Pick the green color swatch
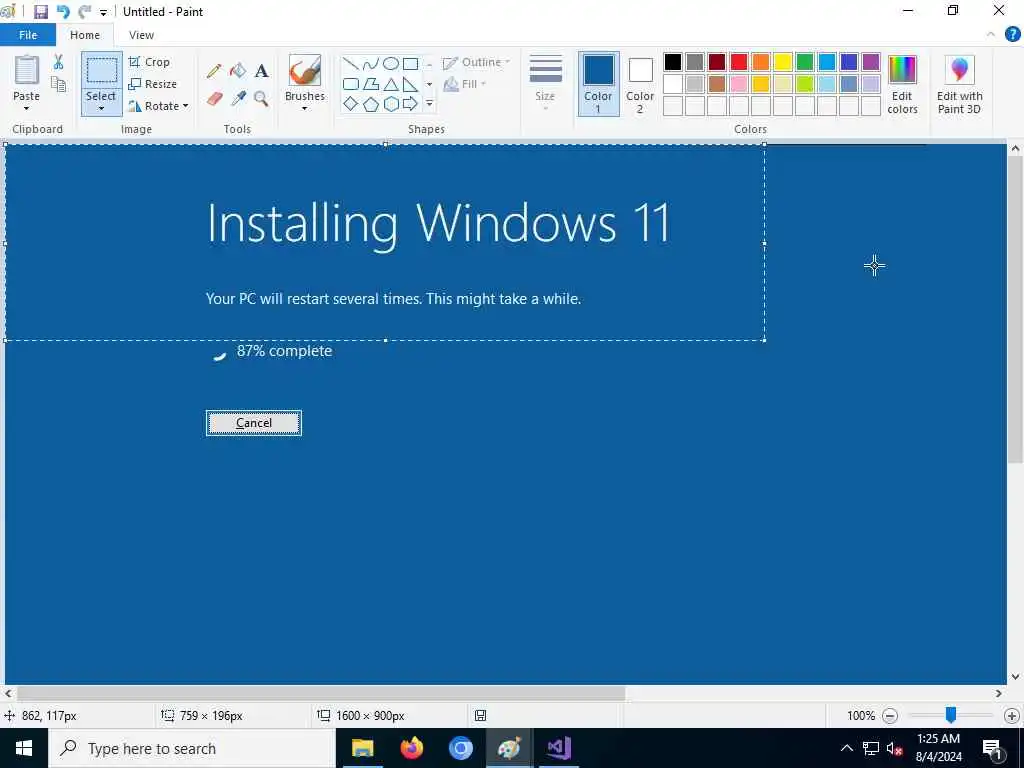This screenshot has width=1024, height=768. [805, 62]
